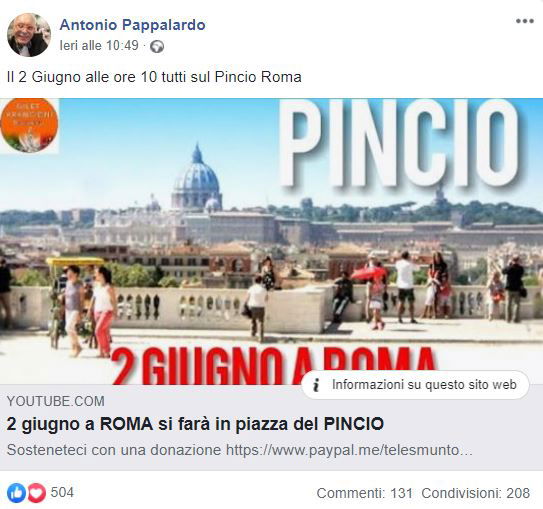View 'Condivisioni: 208' shares
Viewport: 543px width, 509px height.
[475, 493]
